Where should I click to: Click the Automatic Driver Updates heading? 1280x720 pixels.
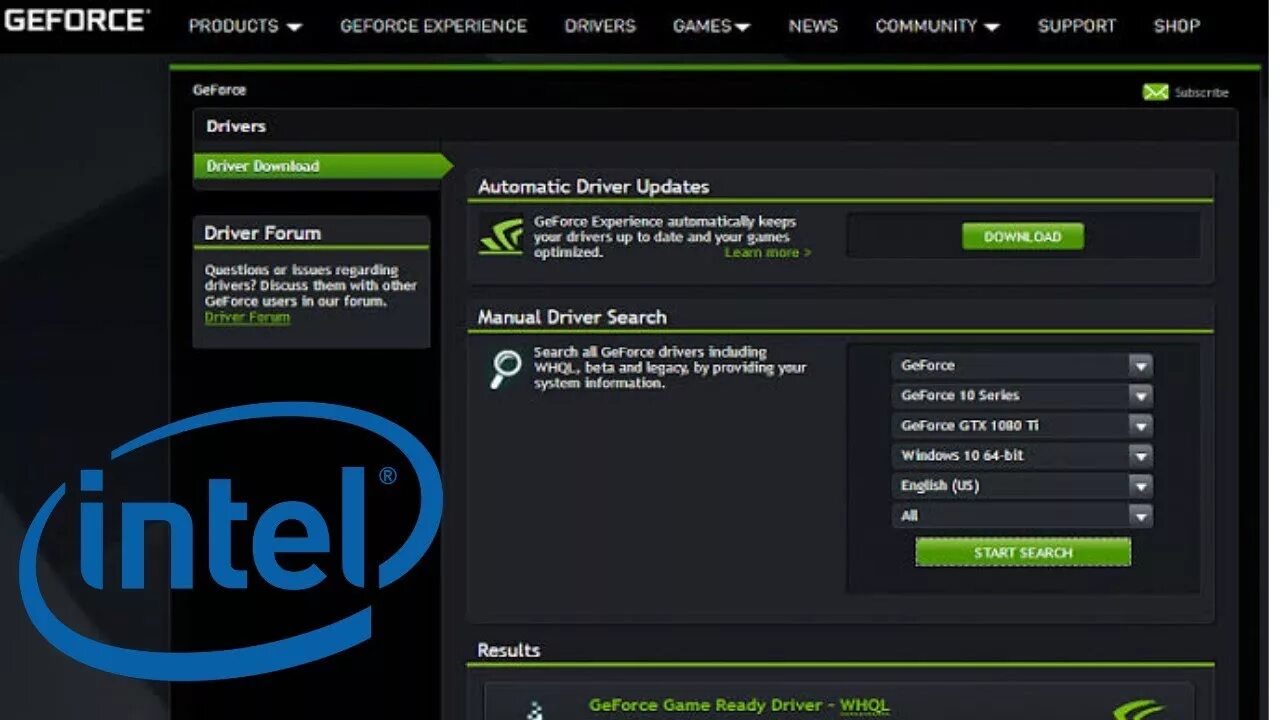point(593,187)
